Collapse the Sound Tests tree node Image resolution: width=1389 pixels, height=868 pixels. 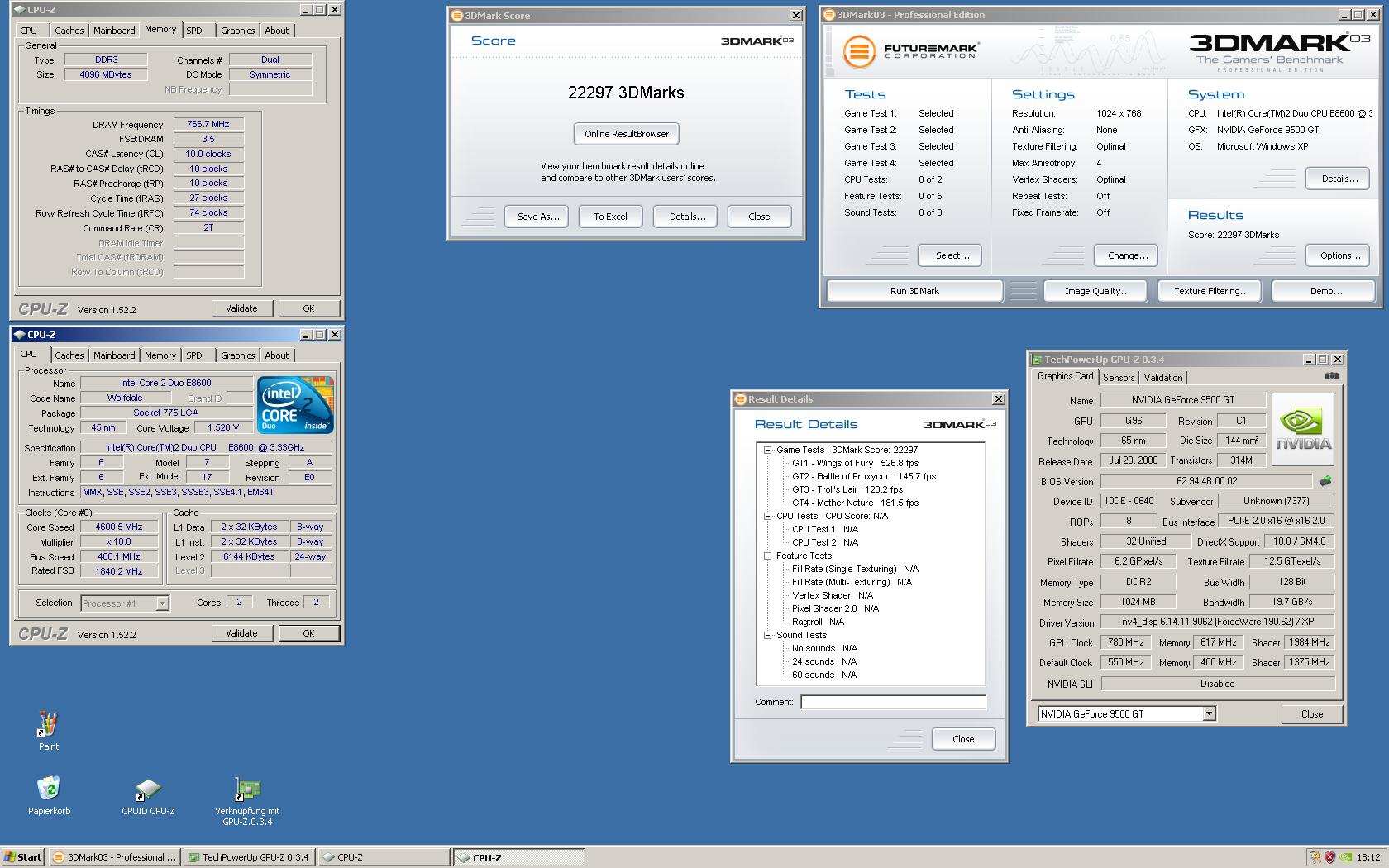pyautogui.click(x=767, y=636)
